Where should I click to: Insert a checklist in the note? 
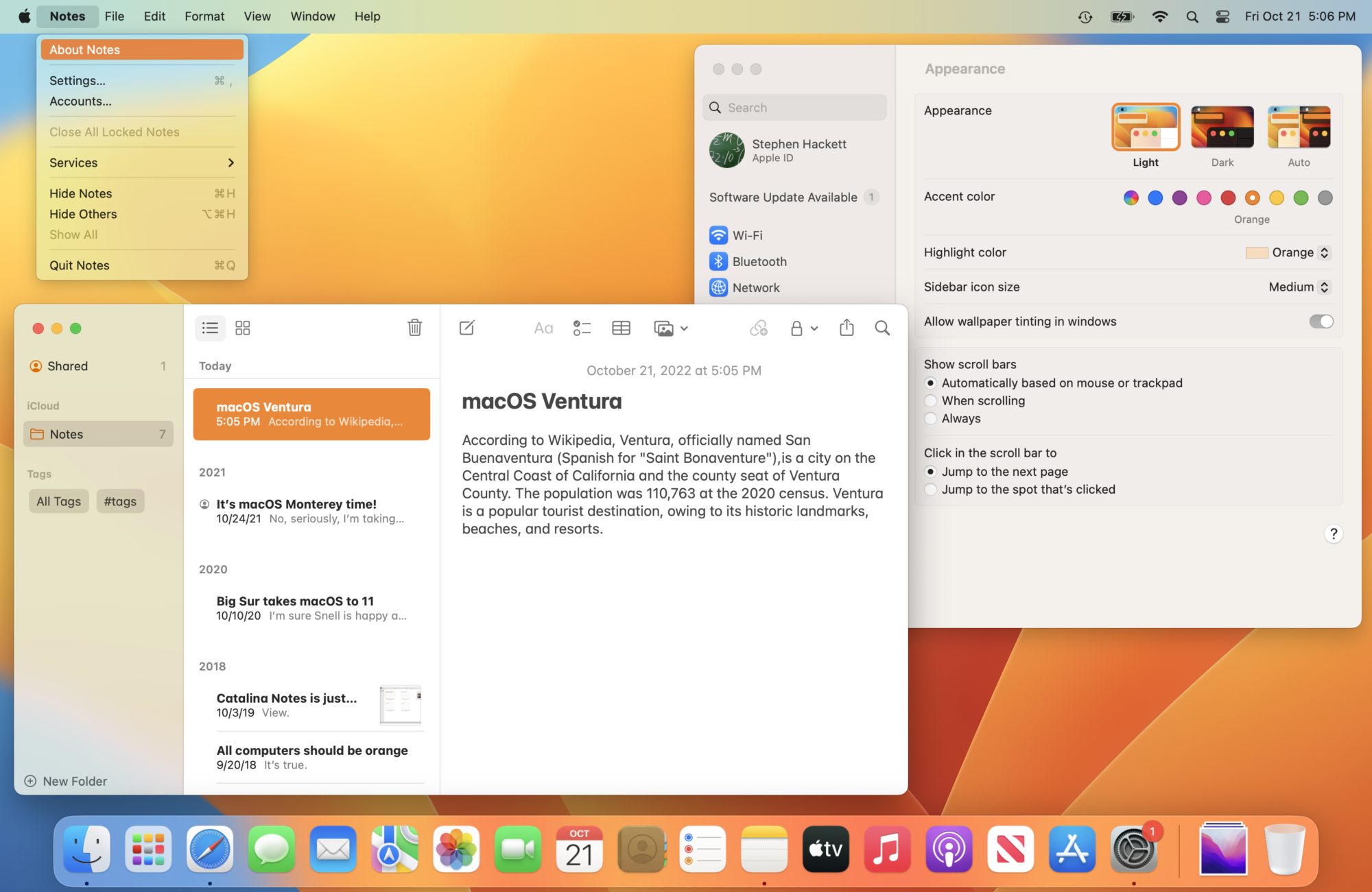(582, 328)
